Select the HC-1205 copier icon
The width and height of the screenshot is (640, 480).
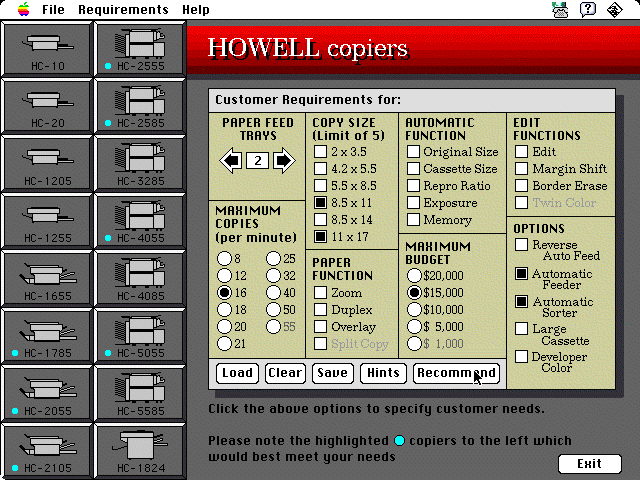click(47, 164)
